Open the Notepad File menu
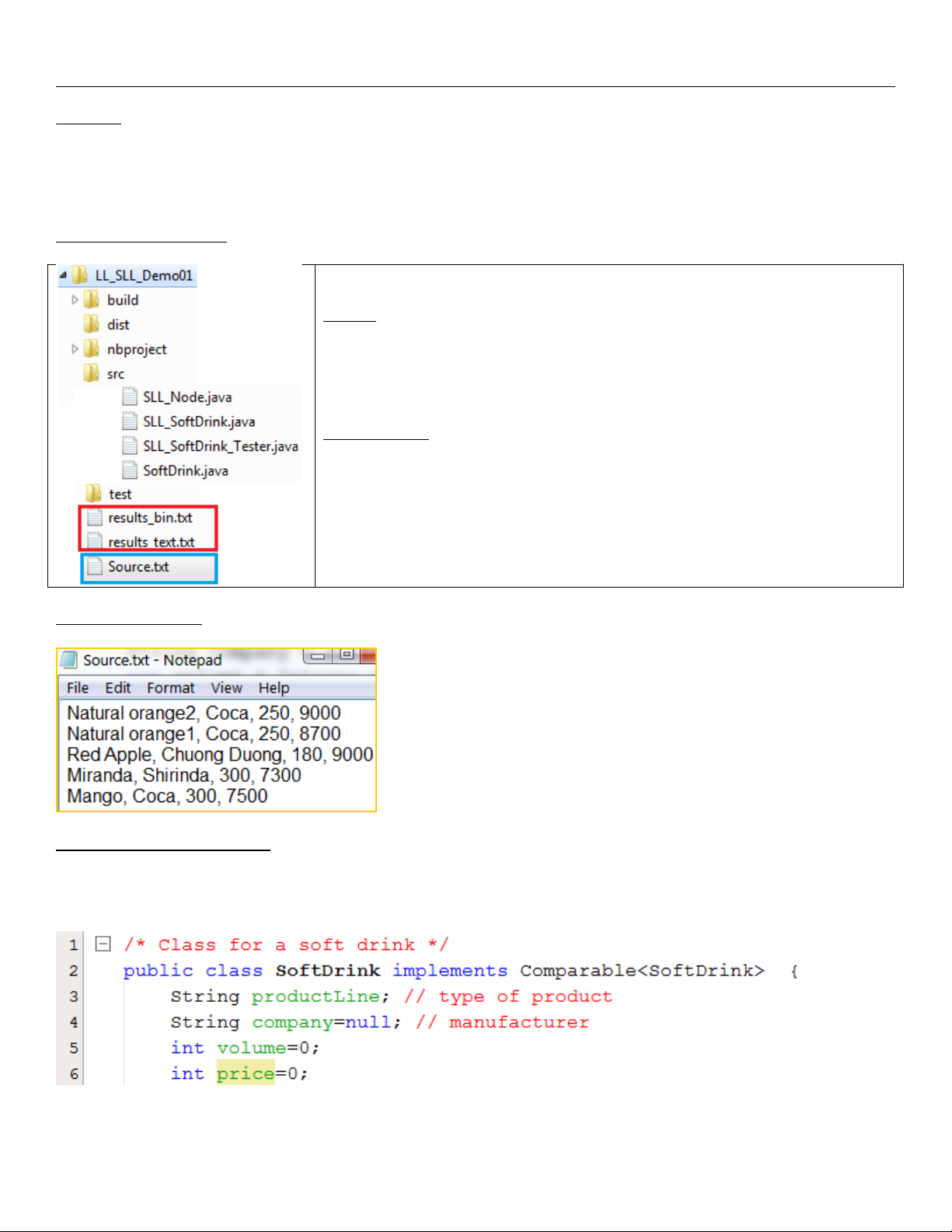The image size is (952, 1232). 78,688
